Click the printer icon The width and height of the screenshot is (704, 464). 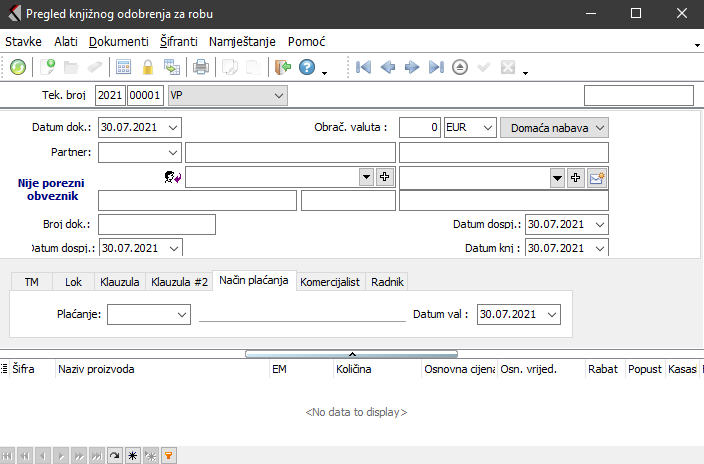(201, 67)
